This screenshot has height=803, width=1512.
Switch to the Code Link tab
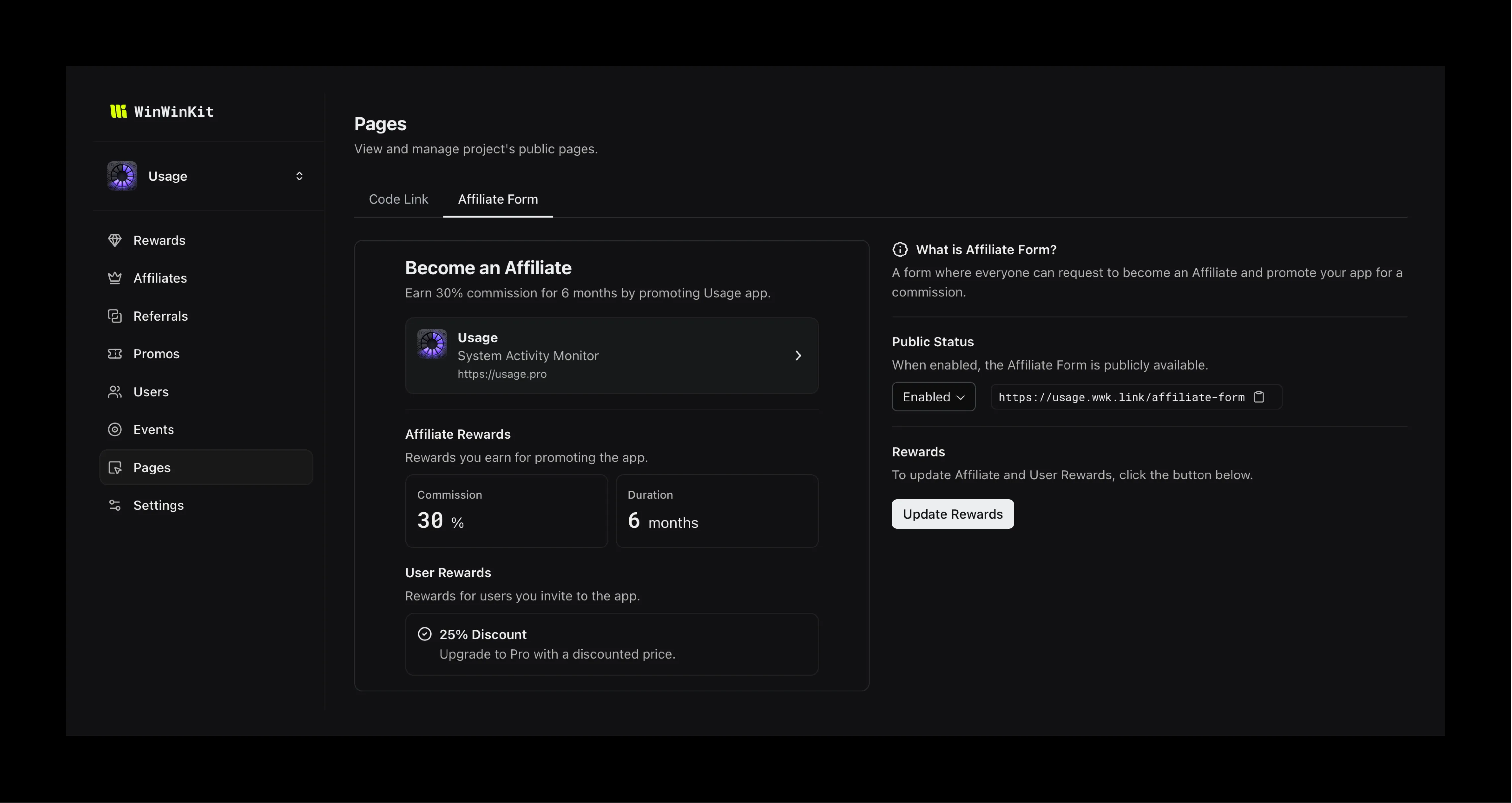[398, 199]
